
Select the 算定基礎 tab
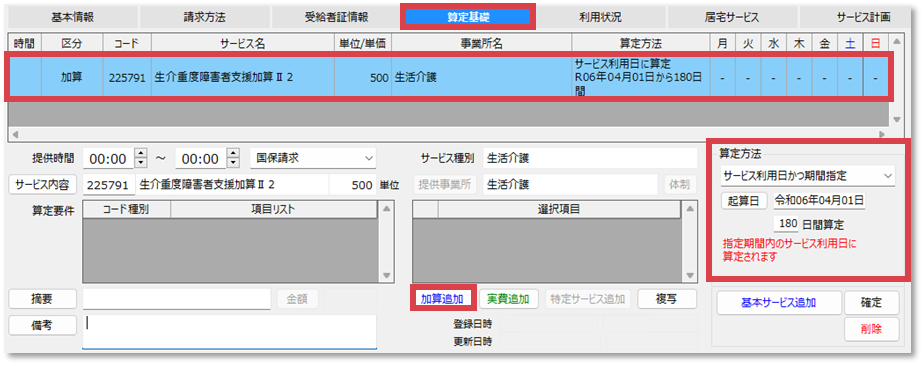pyautogui.click(x=468, y=17)
